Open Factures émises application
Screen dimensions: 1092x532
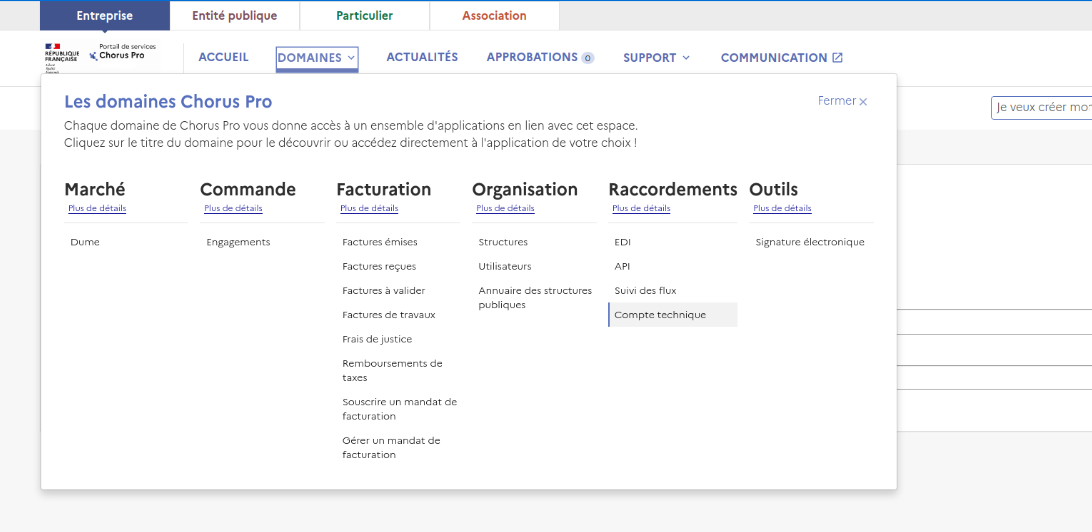coord(380,242)
